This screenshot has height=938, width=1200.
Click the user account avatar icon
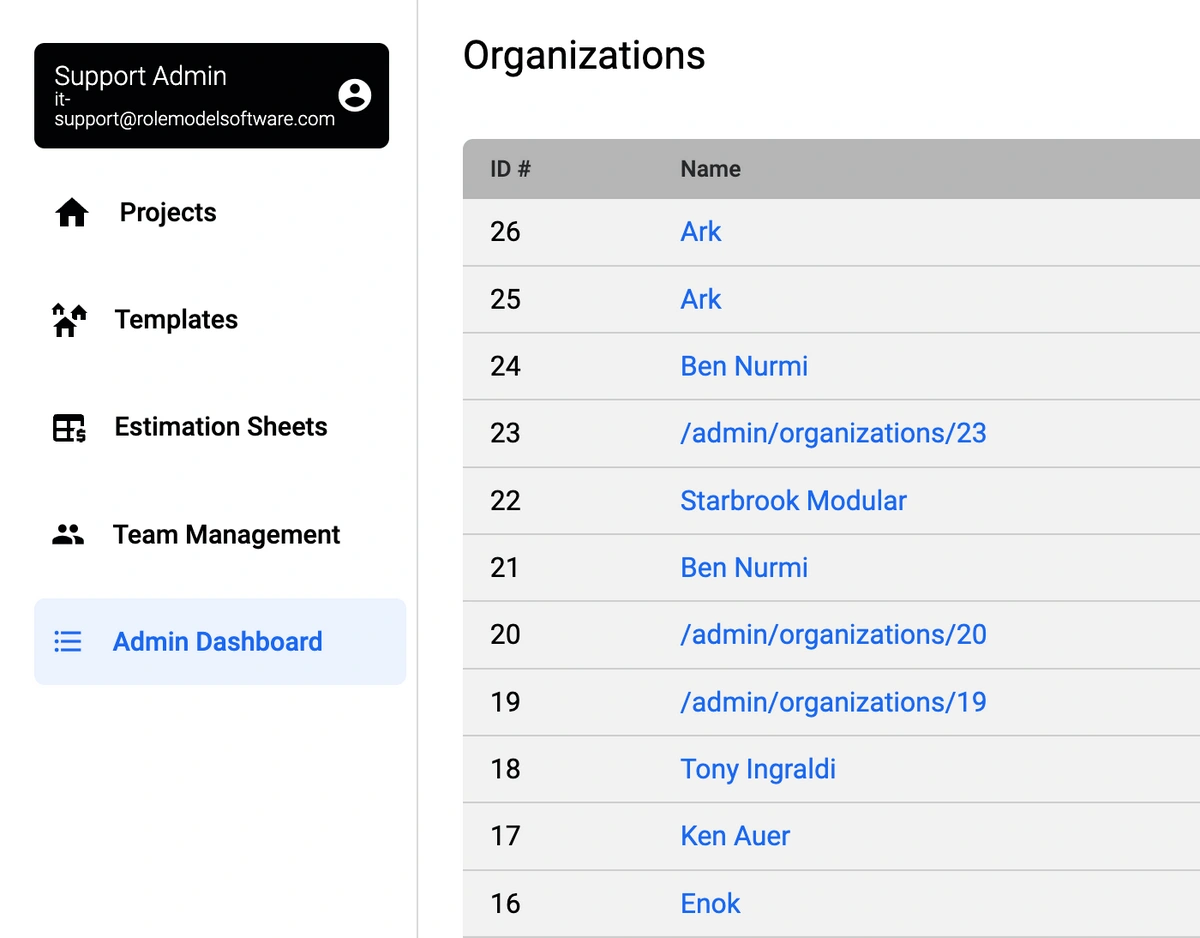355,95
